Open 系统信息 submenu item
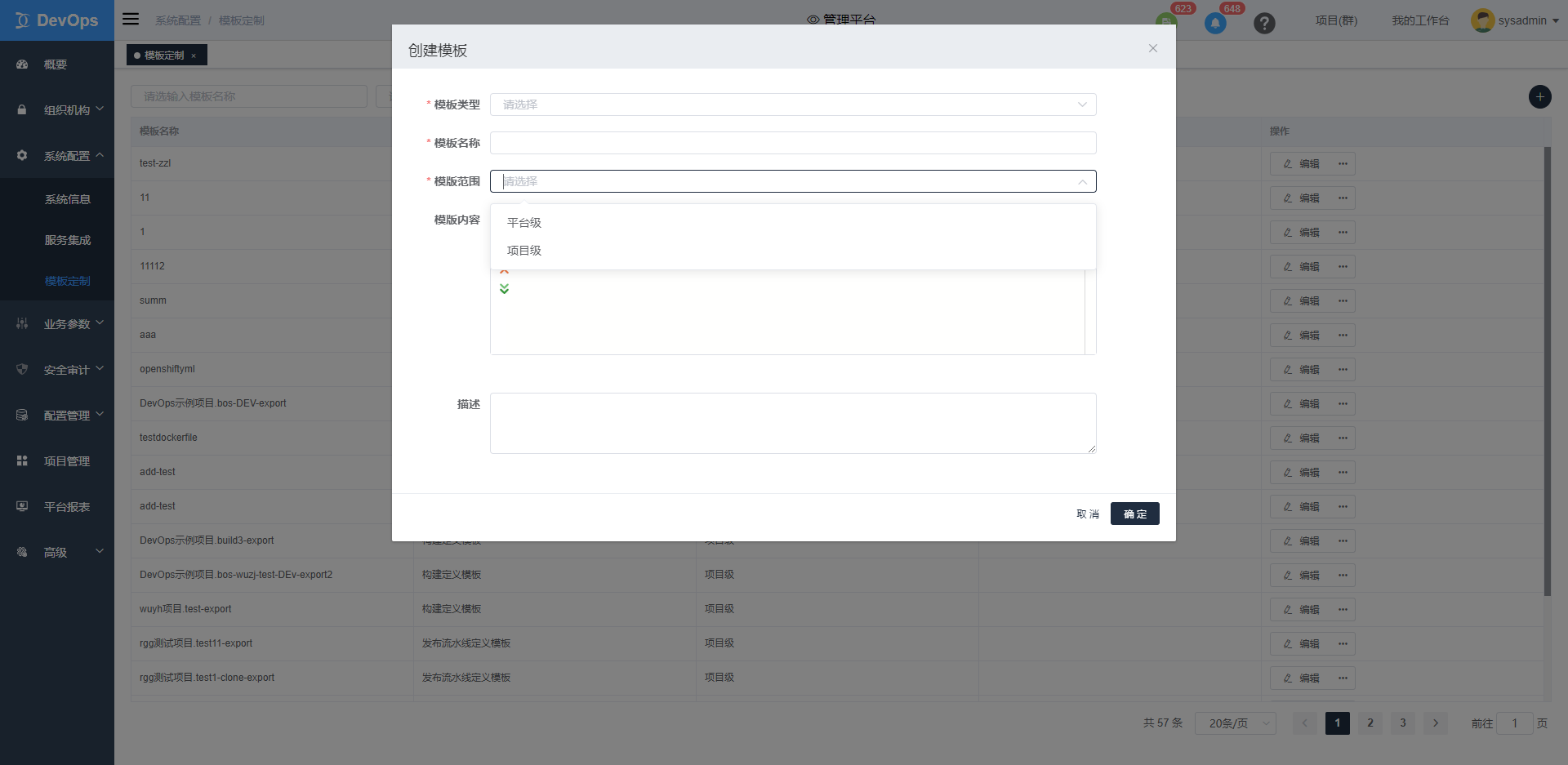 (68, 199)
